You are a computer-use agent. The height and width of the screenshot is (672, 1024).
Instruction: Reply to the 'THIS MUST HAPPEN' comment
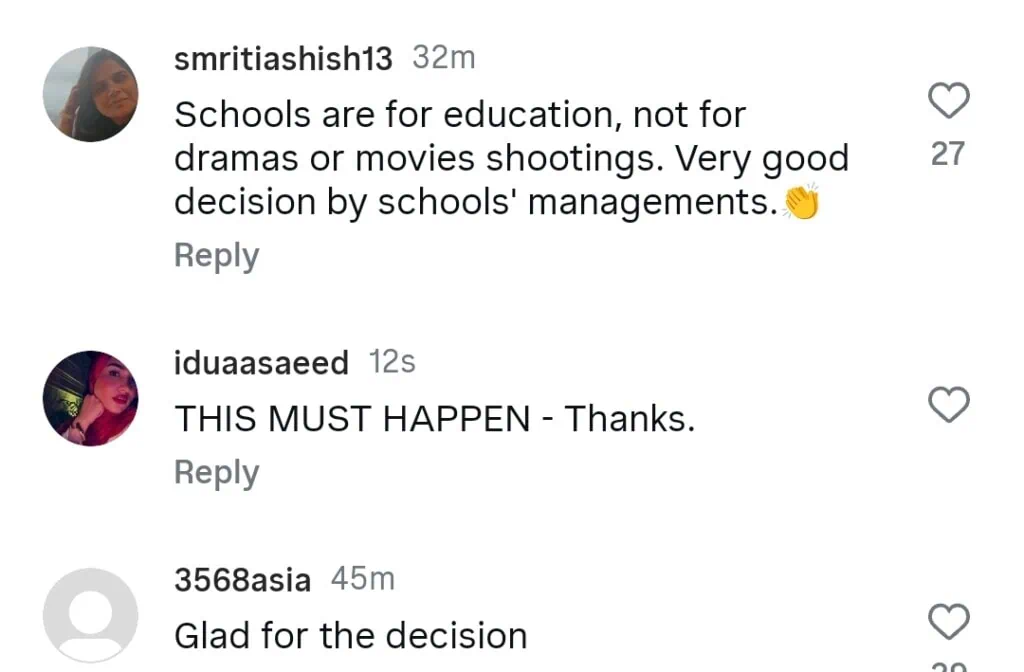(x=216, y=472)
